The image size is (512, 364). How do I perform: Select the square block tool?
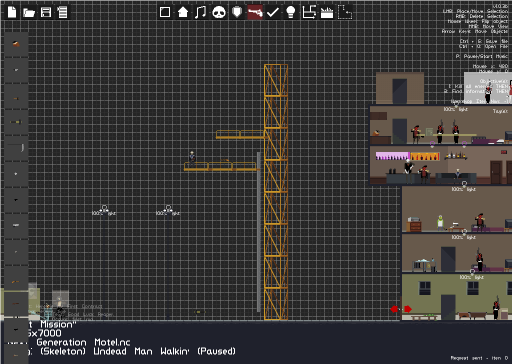[165, 12]
